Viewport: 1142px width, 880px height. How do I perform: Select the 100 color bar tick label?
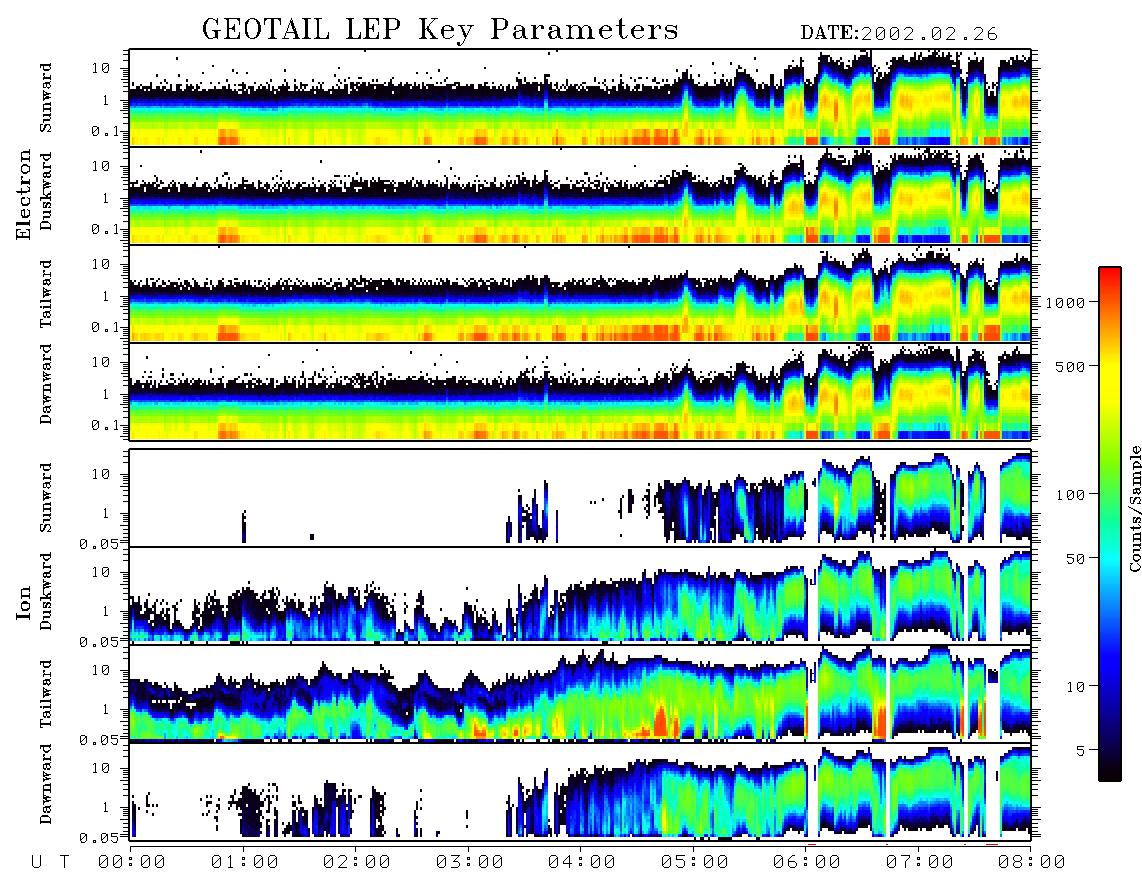pyautogui.click(x=1070, y=495)
